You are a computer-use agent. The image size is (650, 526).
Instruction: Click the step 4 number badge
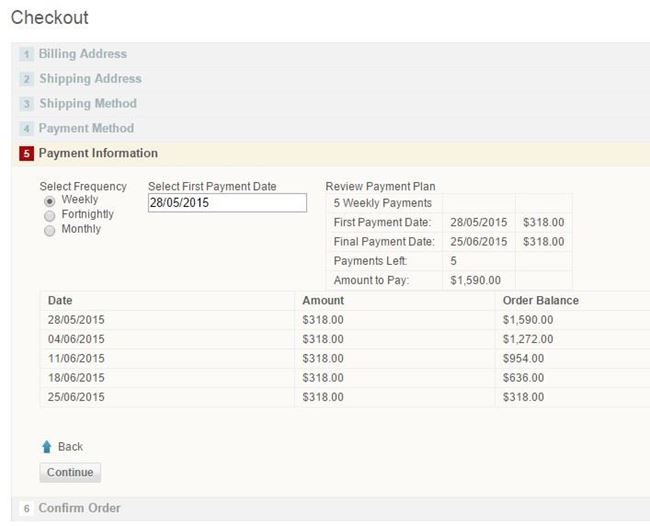(27, 129)
